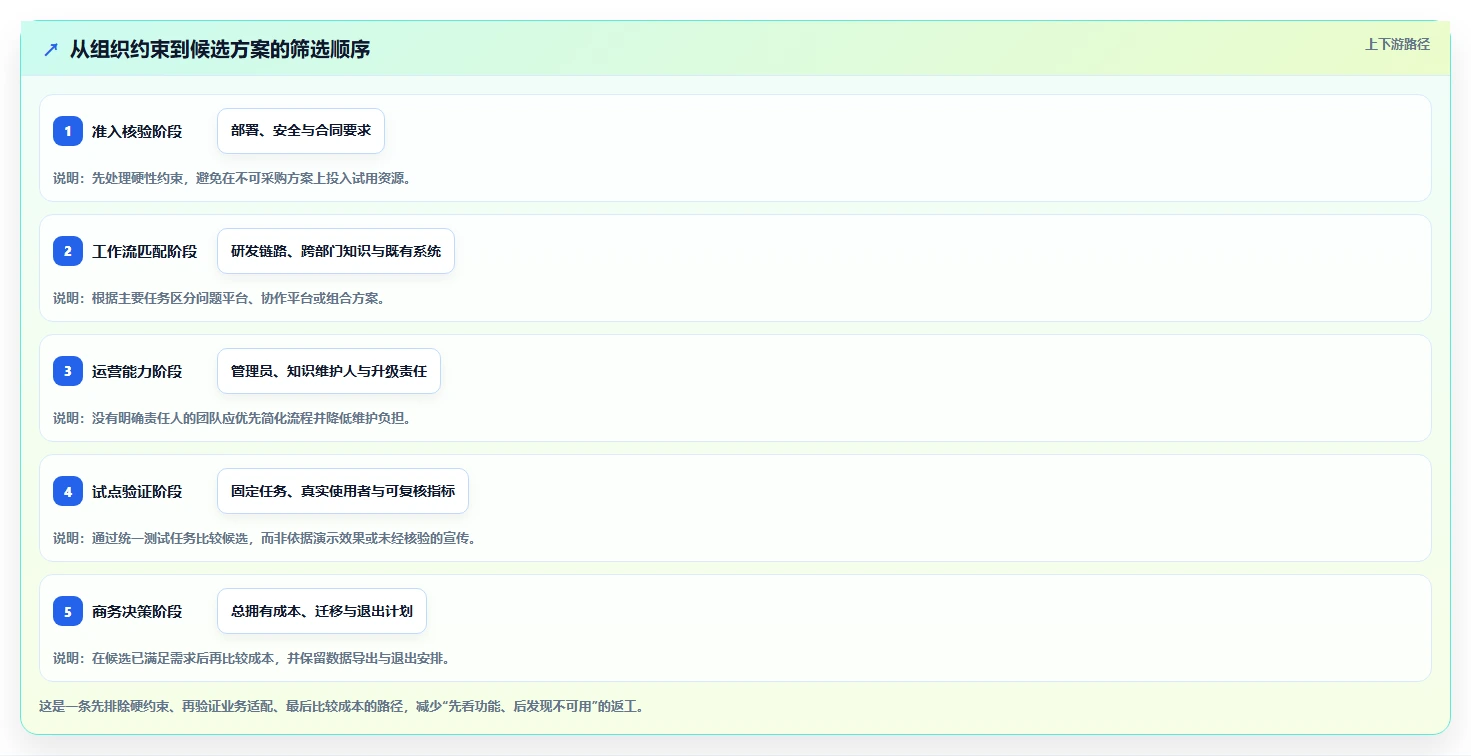Select step number 3 badge
Image resolution: width=1471 pixels, height=756 pixels.
pos(68,371)
